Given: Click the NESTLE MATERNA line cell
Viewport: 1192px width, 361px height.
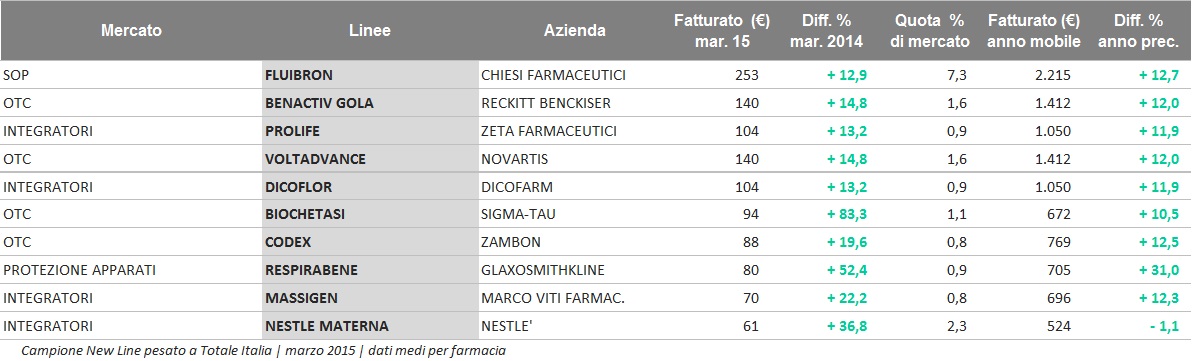Looking at the screenshot, I should (369, 327).
